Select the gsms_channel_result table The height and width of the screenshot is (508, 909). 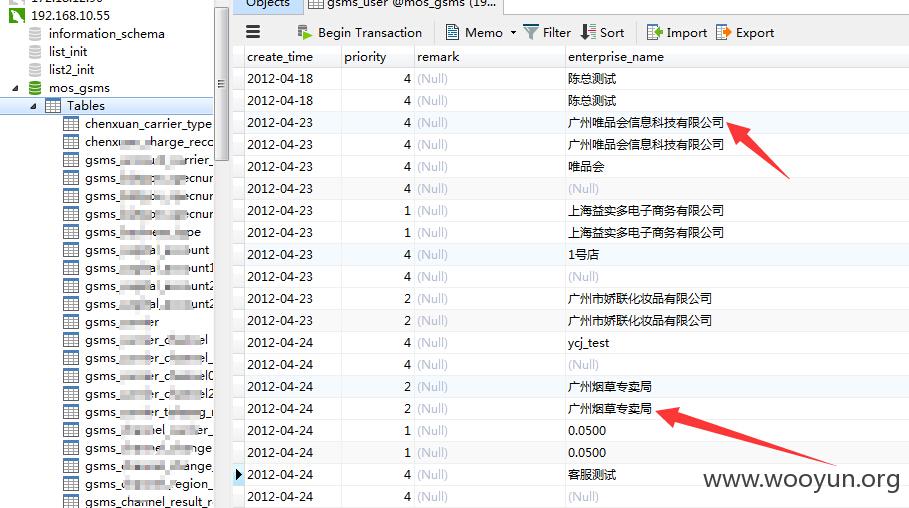pos(148,502)
